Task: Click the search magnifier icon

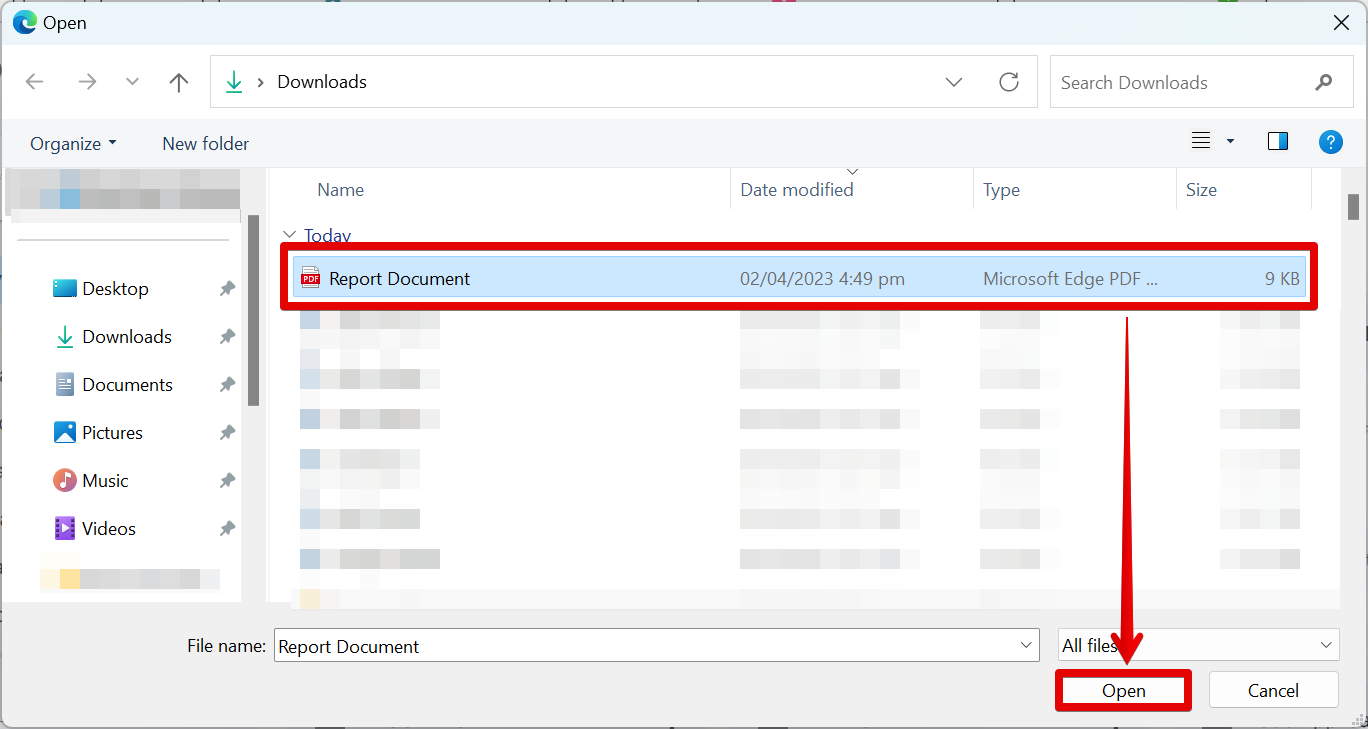Action: (1324, 83)
